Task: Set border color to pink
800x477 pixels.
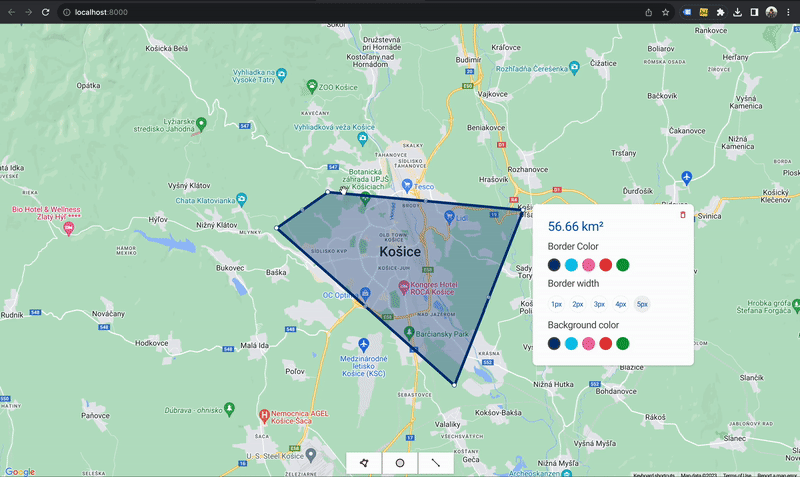Action: [x=588, y=265]
